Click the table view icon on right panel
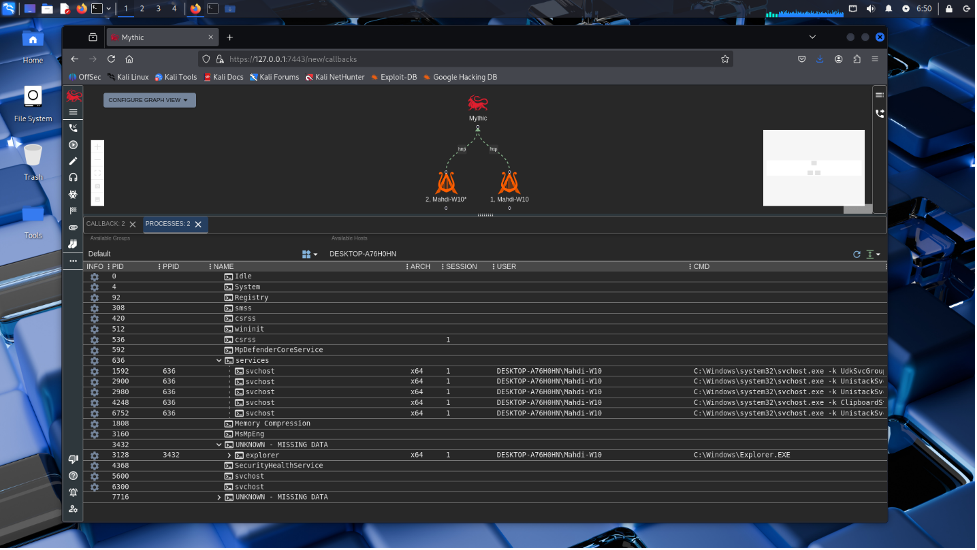Screen dimensions: 977x550 (x=880, y=95)
